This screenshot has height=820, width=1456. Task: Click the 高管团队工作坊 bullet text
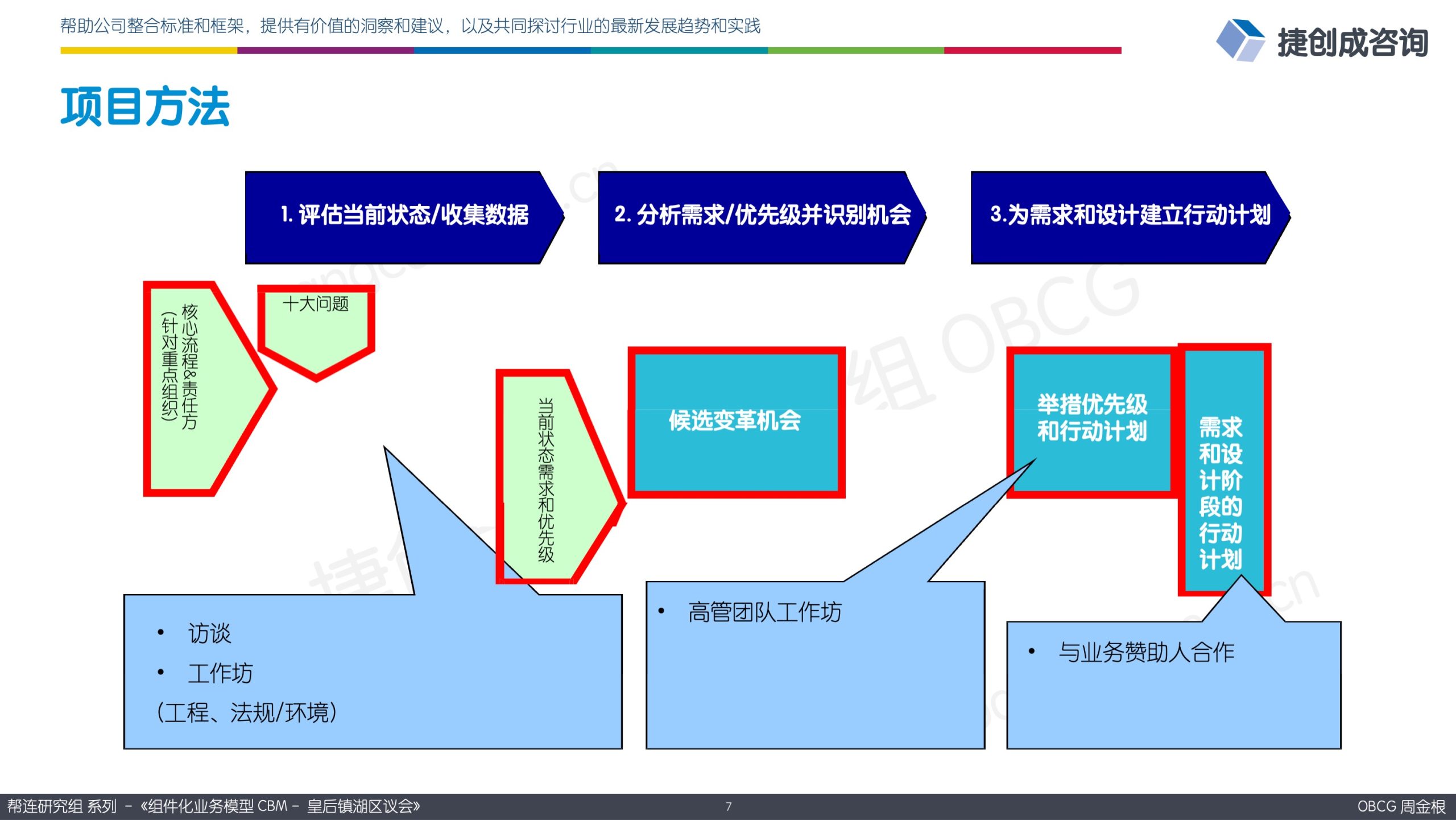pos(764,612)
